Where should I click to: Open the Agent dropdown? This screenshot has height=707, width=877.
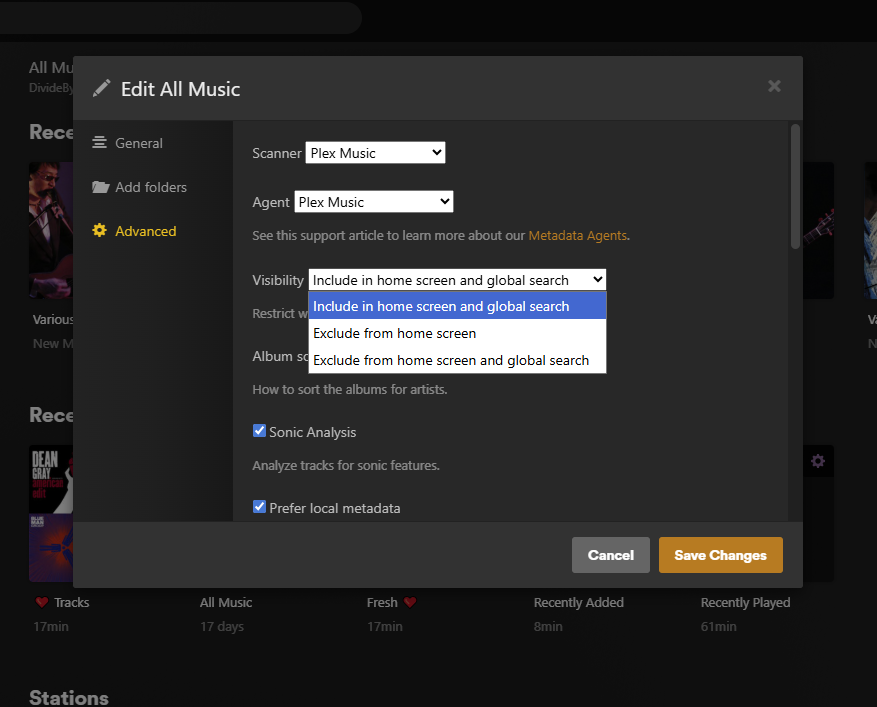(374, 202)
